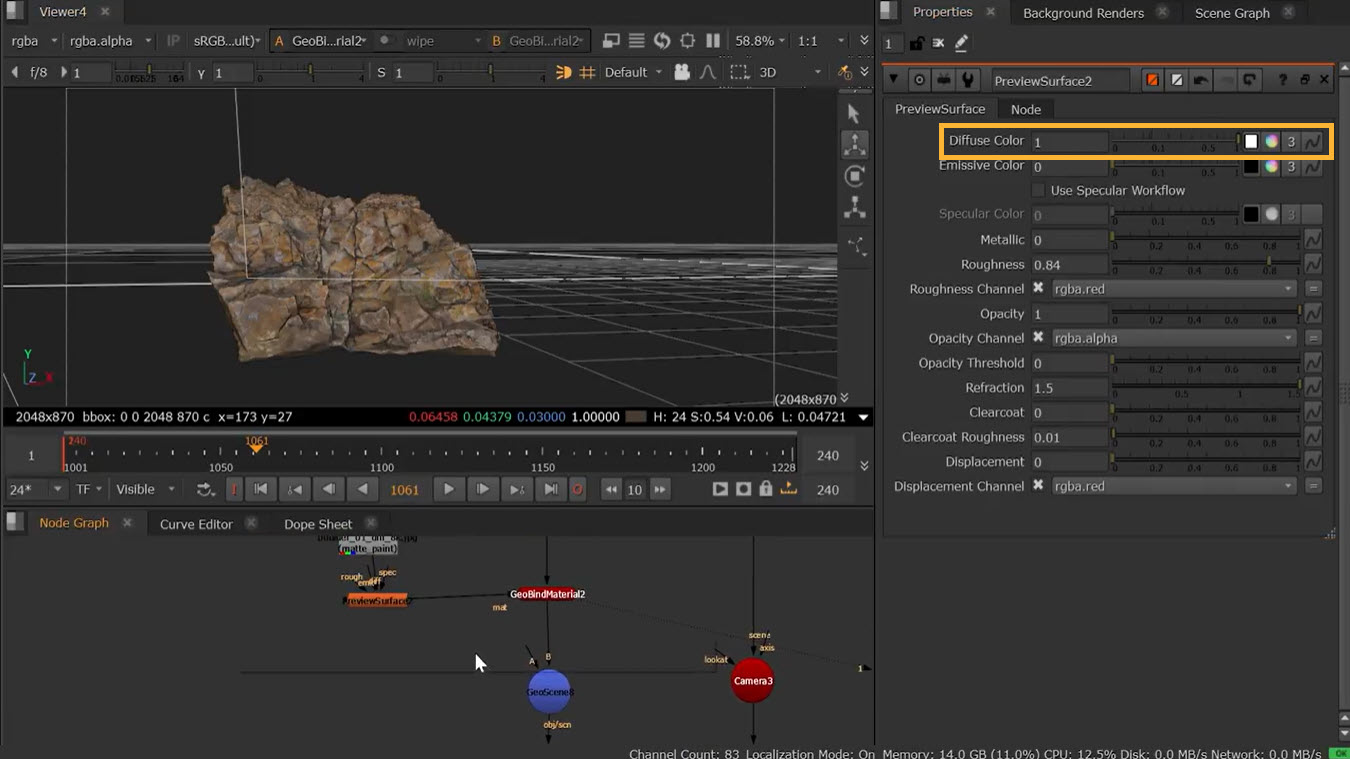Click the white Diffuse Color swatch
Screen dimensions: 1350x759
pos(1251,141)
